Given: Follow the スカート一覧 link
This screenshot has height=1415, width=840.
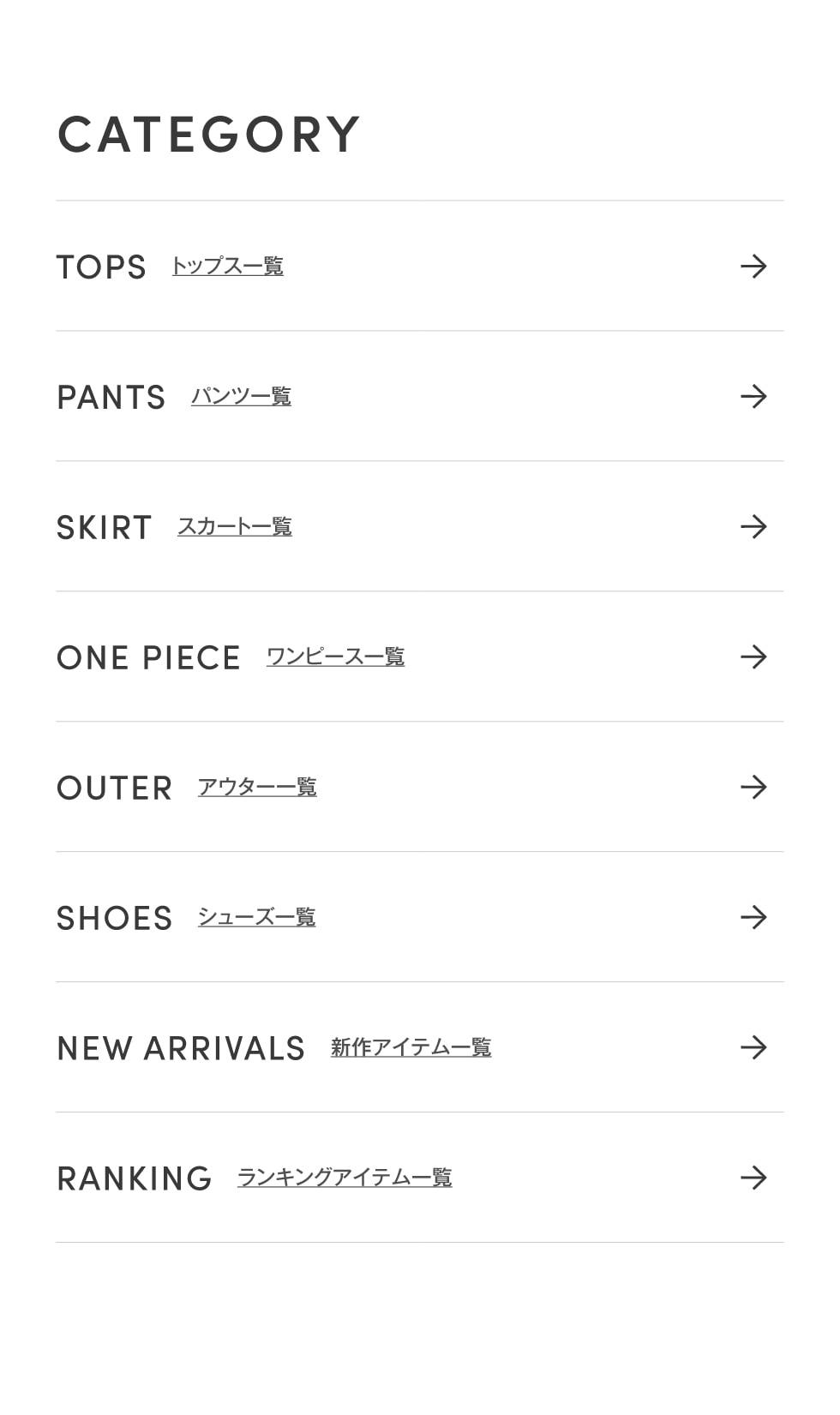Looking at the screenshot, I should point(234,527).
